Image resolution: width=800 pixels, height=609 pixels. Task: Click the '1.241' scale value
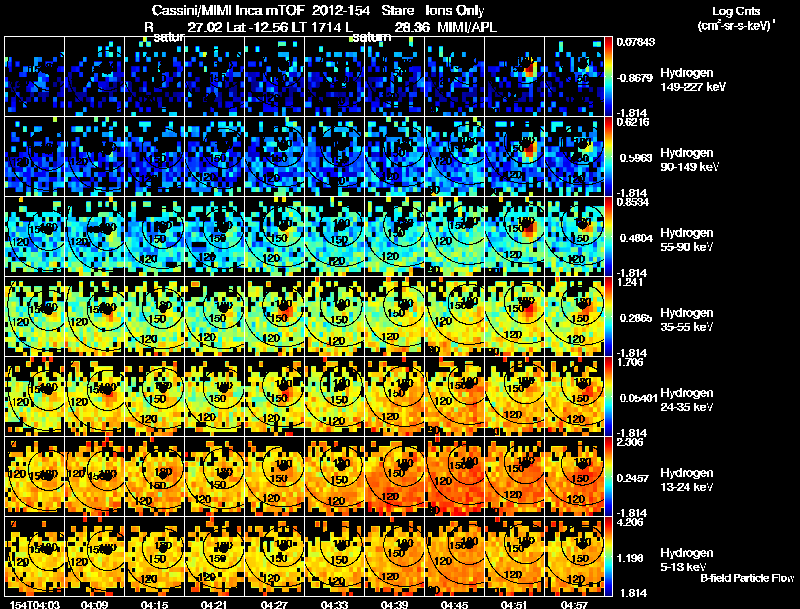pyautogui.click(x=630, y=282)
